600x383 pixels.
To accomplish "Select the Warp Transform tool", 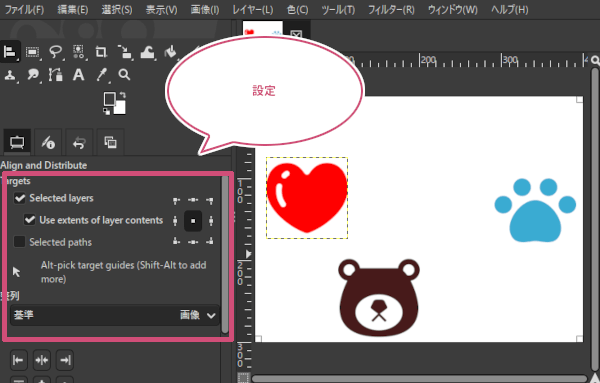I will click(147, 52).
